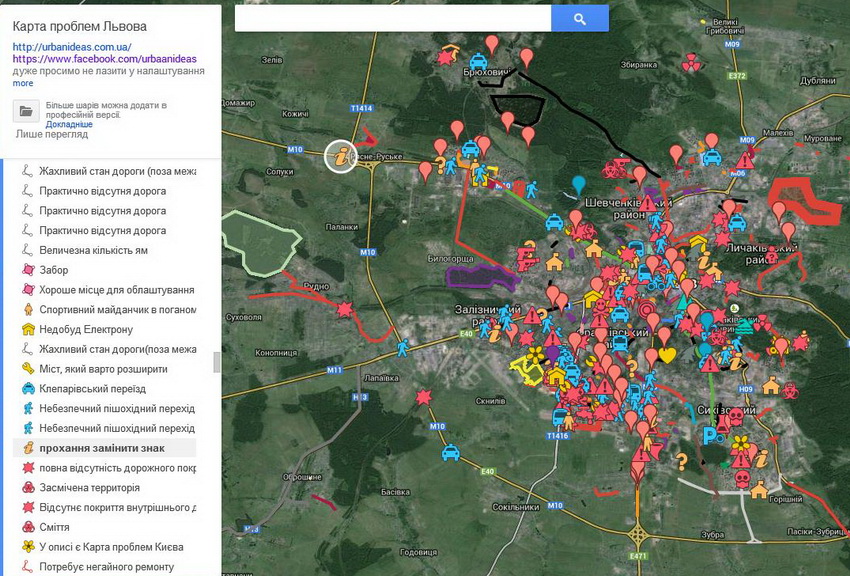Viewport: 850px width, 576px height.
Task: Click the T1414 road shield
Action: pyautogui.click(x=362, y=108)
